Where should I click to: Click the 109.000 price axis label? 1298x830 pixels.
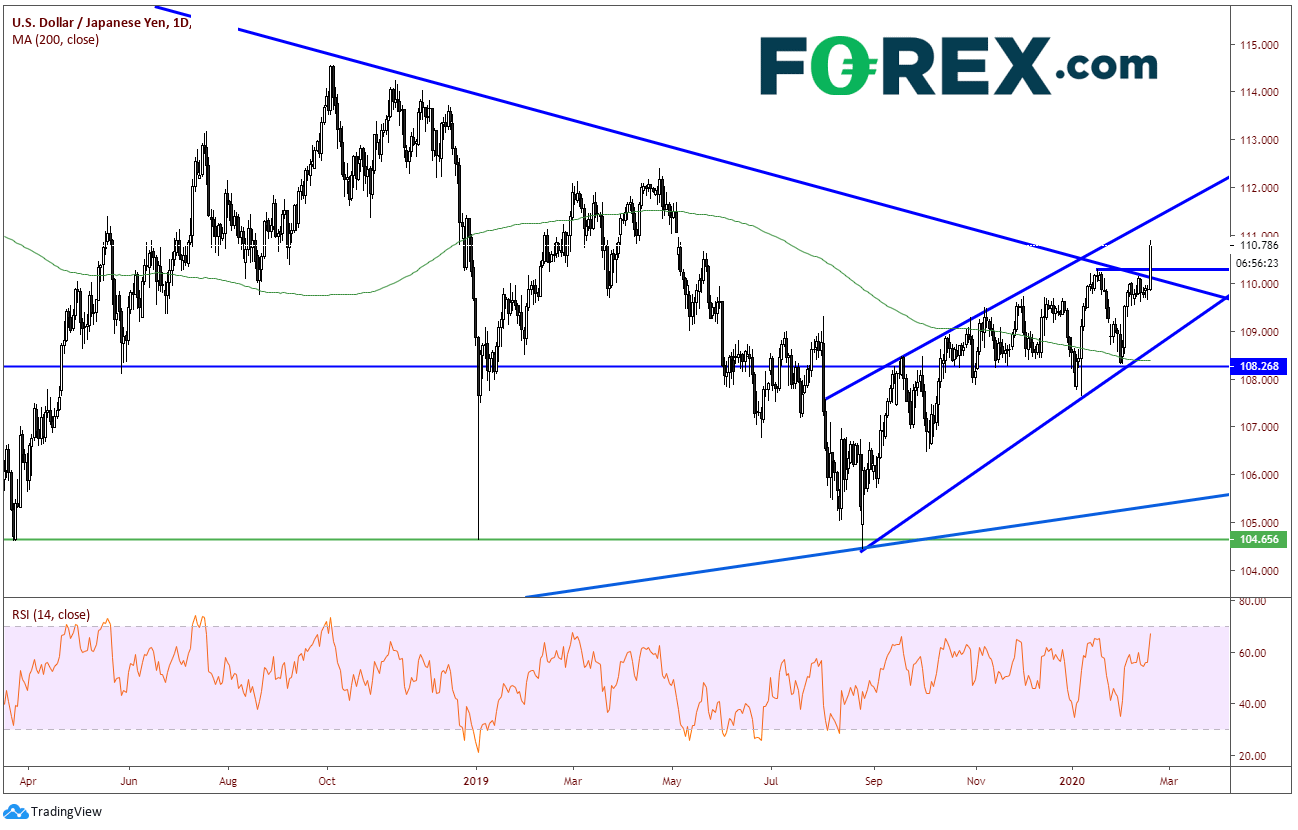click(1260, 332)
